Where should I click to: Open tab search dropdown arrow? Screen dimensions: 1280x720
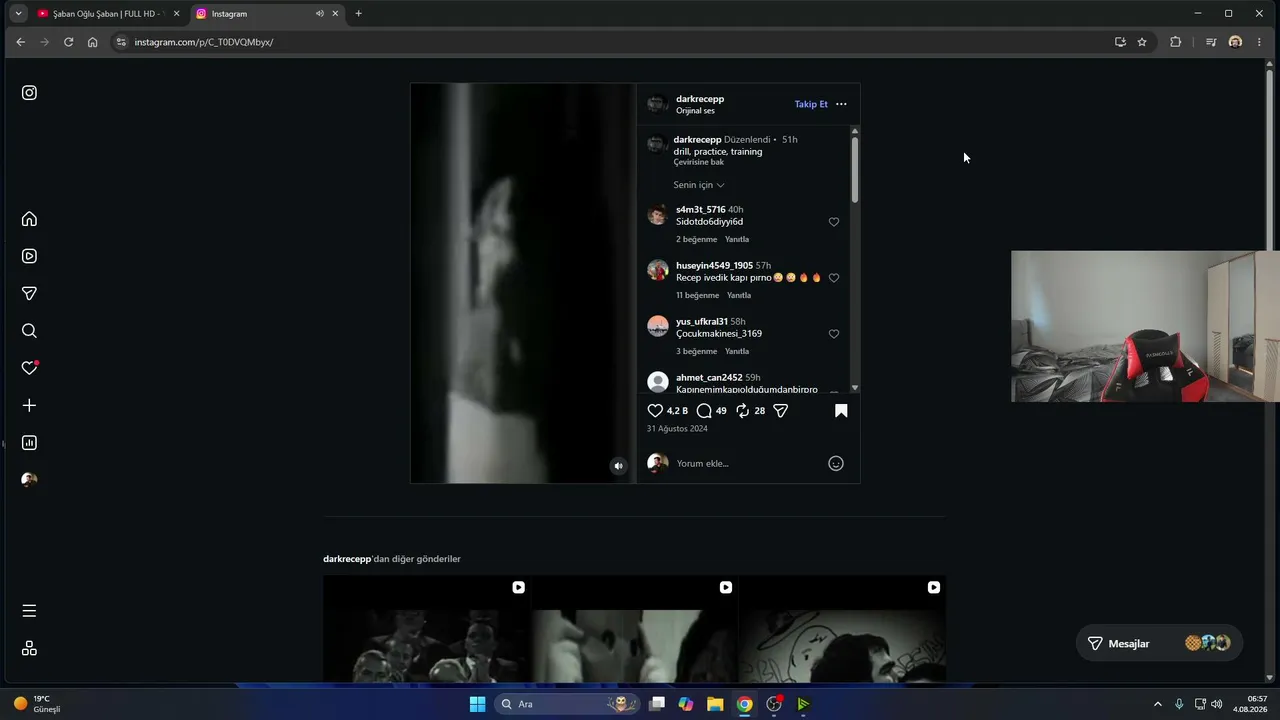(18, 14)
